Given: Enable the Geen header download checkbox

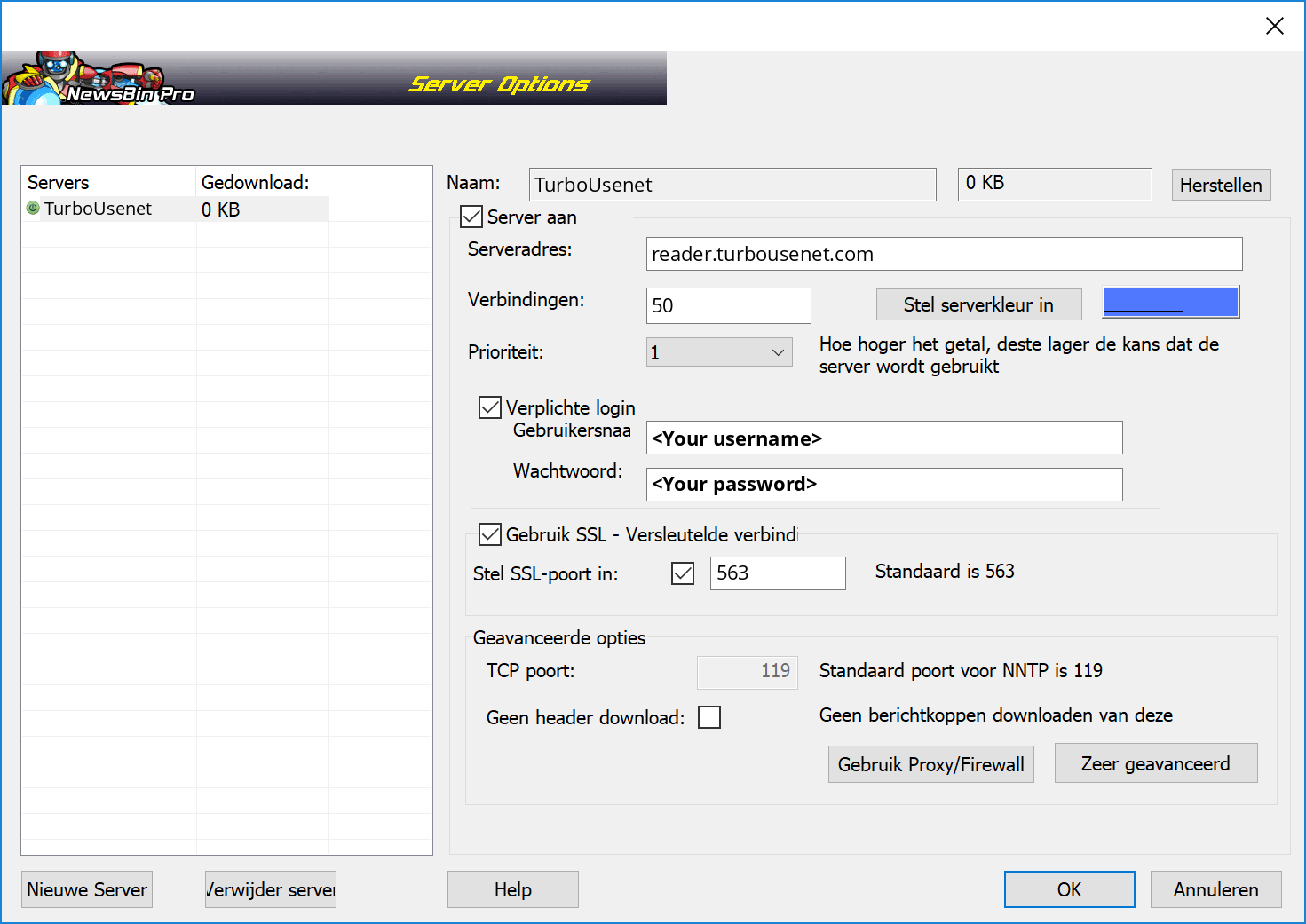Looking at the screenshot, I should click(x=709, y=717).
